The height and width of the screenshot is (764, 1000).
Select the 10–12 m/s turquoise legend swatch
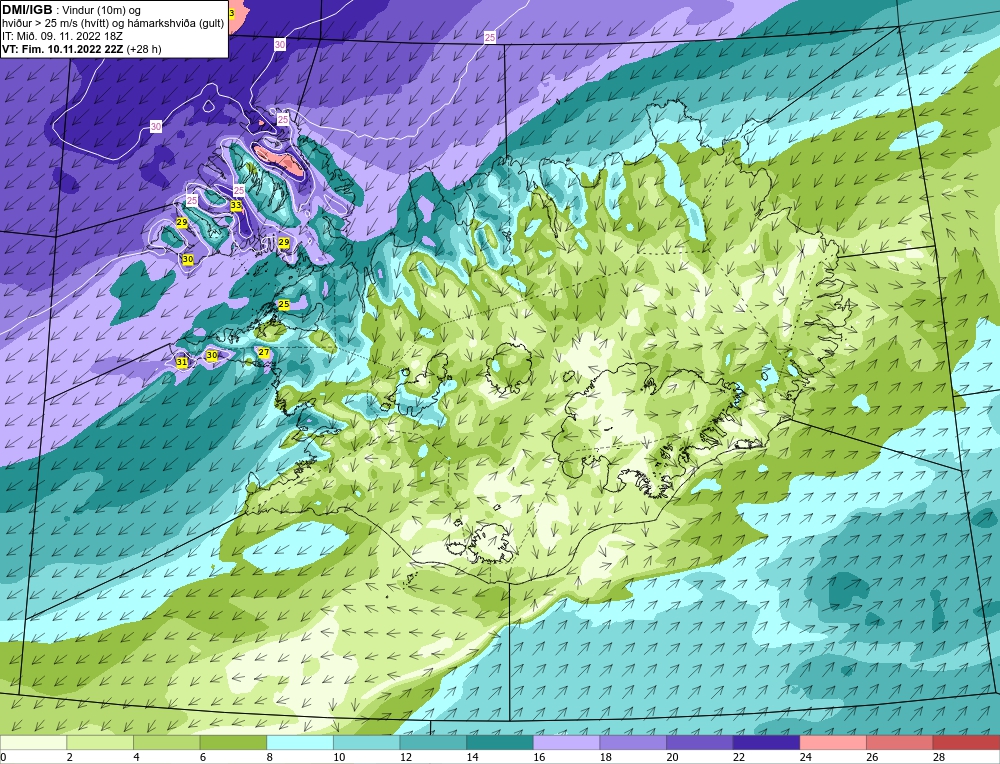click(367, 742)
